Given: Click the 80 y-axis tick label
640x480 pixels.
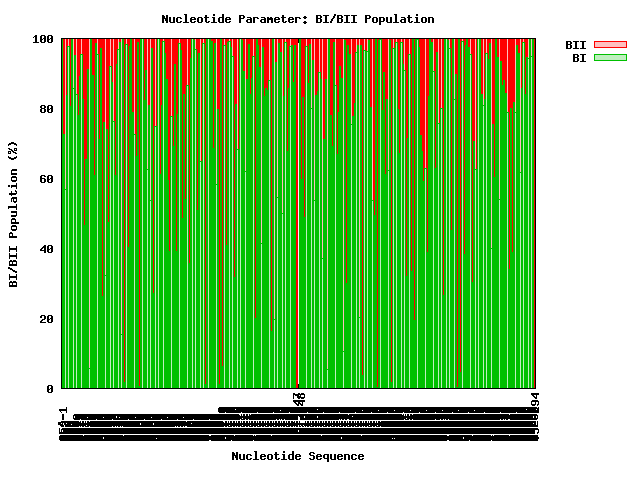Looking at the screenshot, I should click(47, 109).
